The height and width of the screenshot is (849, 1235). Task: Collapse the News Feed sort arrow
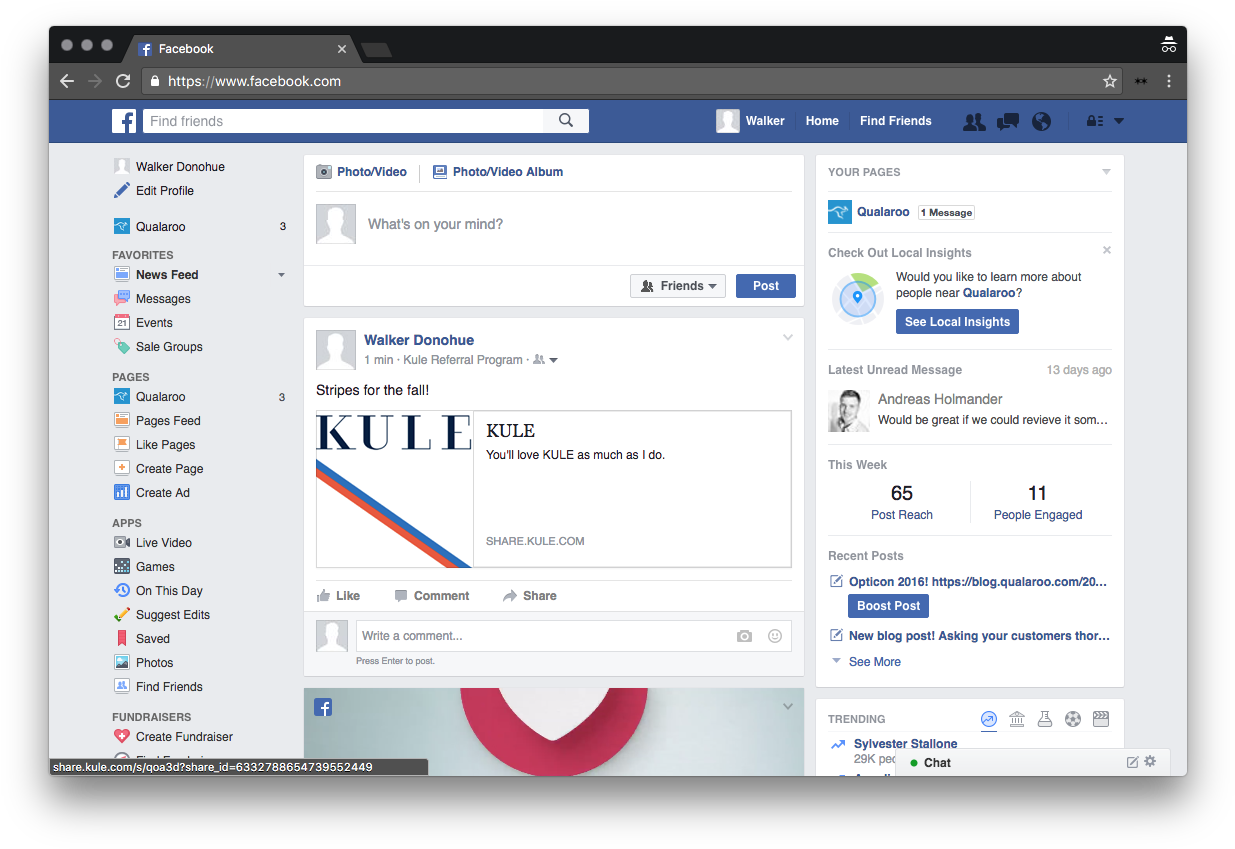[281, 274]
